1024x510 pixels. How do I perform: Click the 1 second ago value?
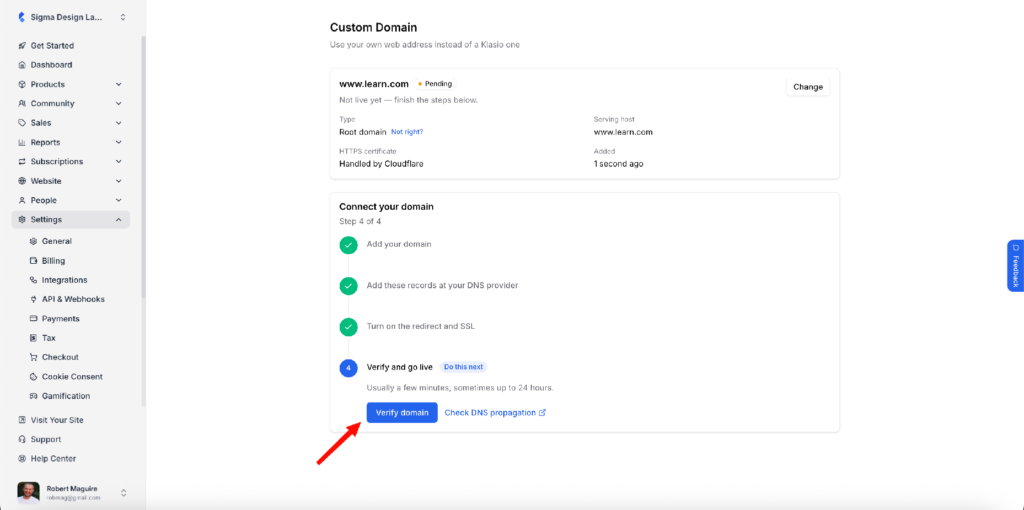click(618, 164)
